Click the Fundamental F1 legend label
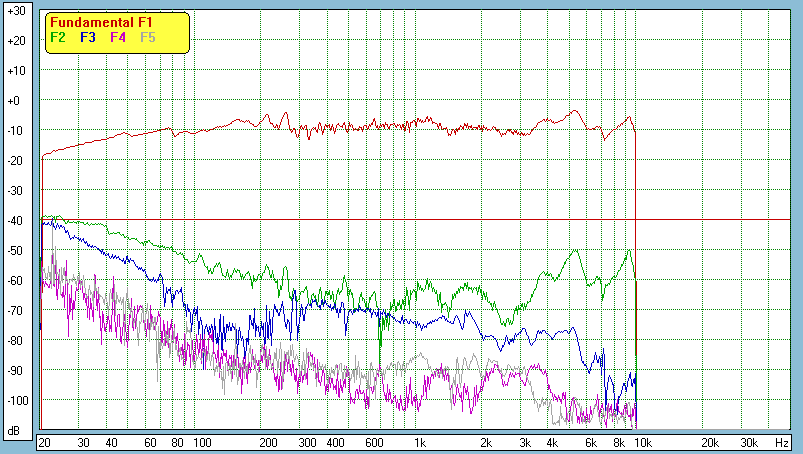803x454 pixels. [x=101, y=22]
